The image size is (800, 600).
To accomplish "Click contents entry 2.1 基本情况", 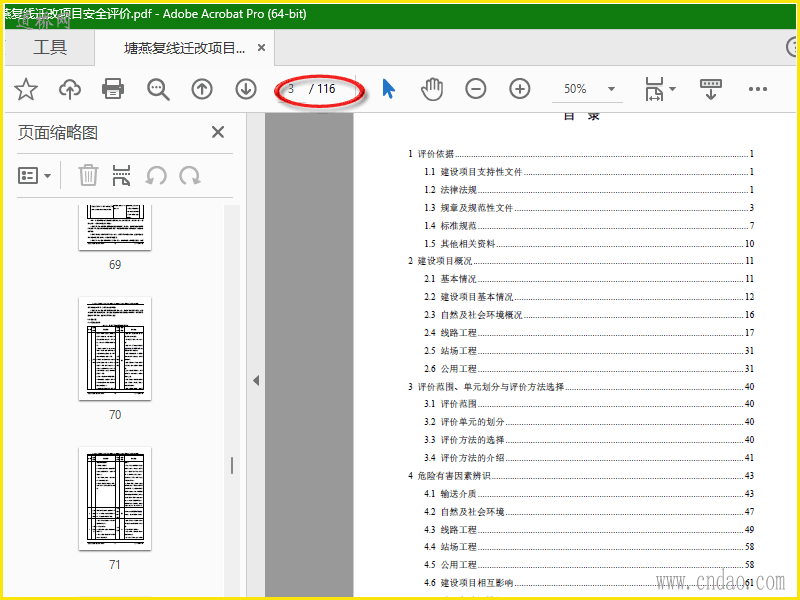I will [x=589, y=279].
